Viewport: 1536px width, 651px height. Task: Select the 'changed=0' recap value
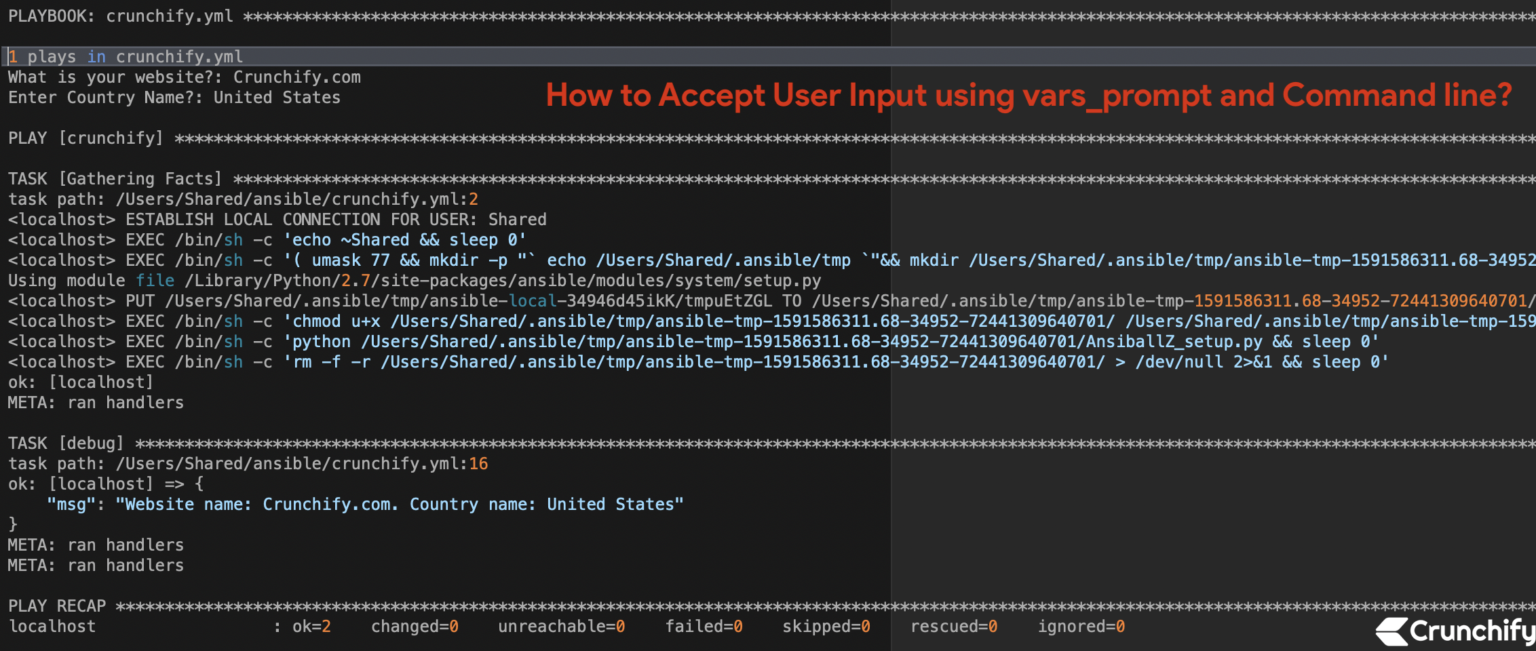417,626
